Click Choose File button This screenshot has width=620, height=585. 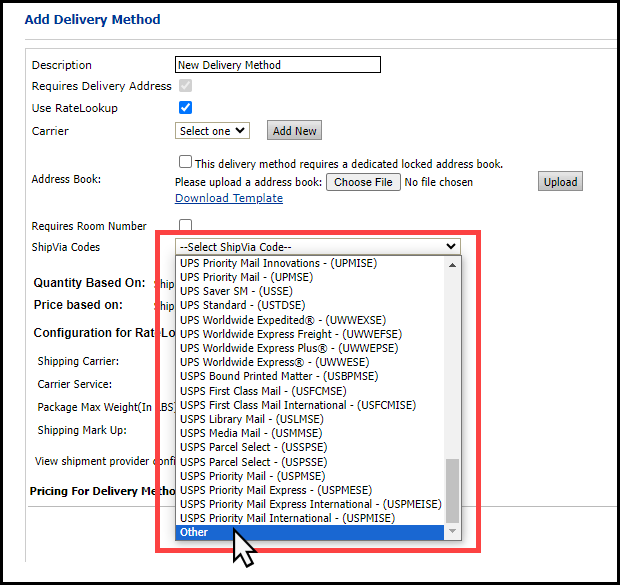coord(363,182)
